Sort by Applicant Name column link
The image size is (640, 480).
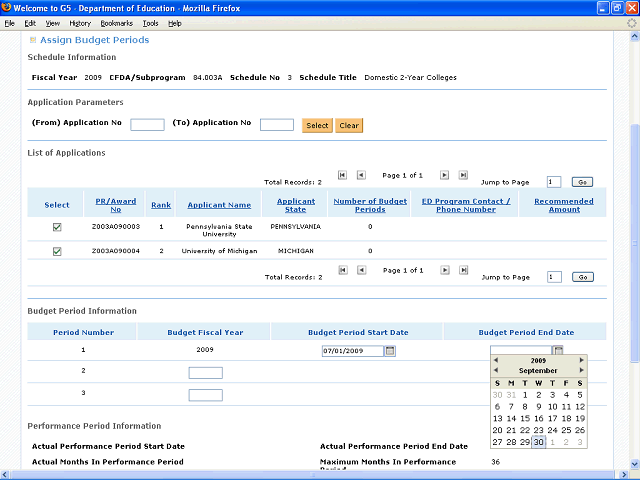219,205
